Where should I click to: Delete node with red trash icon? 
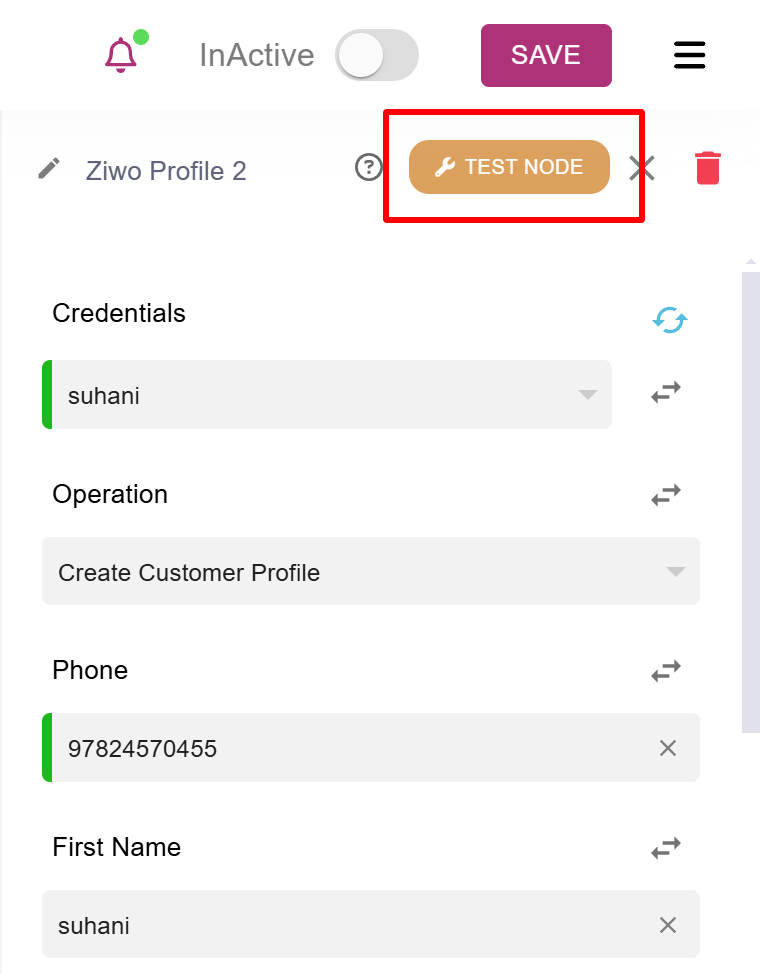coord(708,168)
